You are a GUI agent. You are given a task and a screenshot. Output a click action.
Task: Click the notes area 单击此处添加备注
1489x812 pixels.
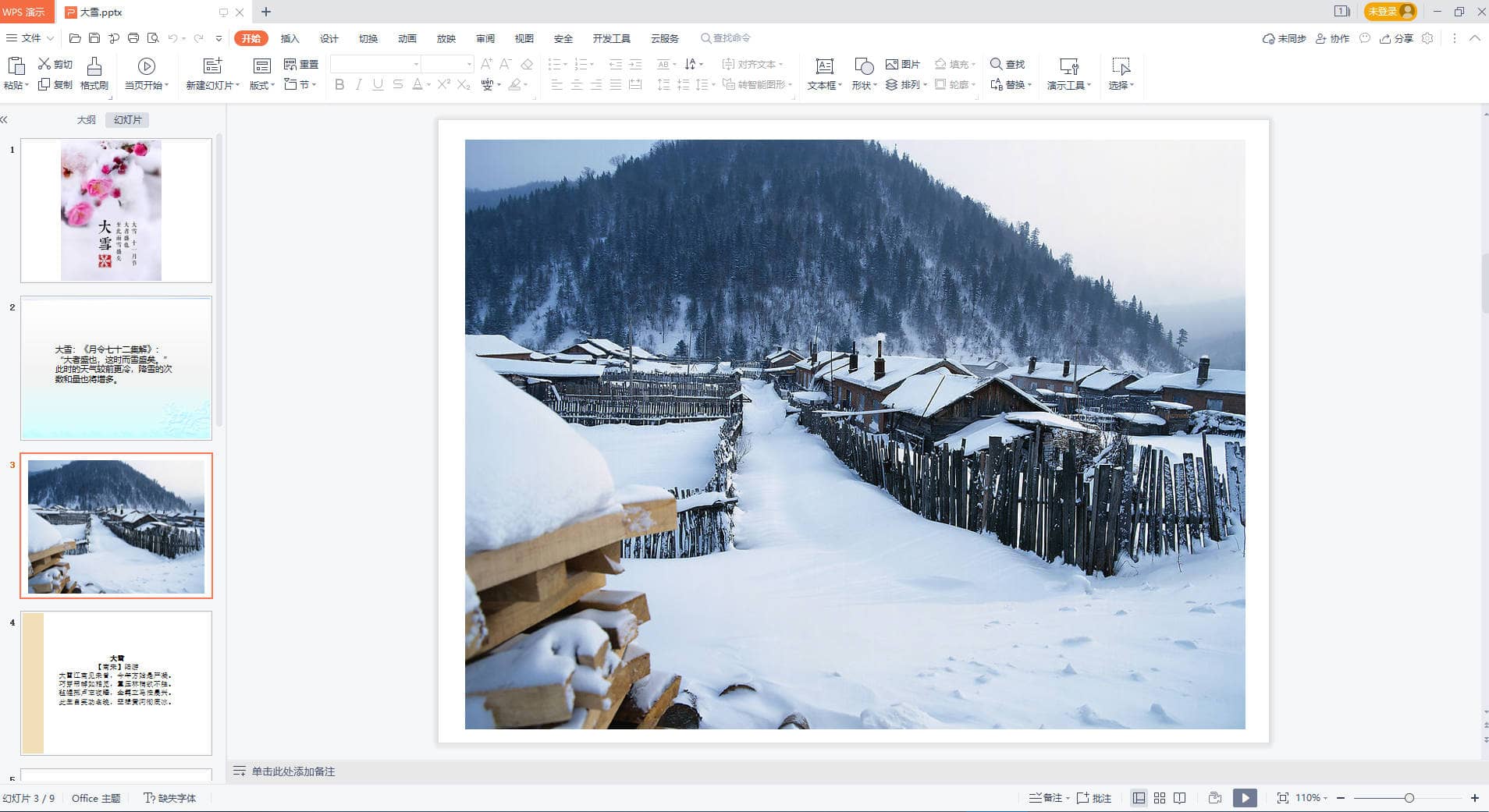click(x=293, y=771)
